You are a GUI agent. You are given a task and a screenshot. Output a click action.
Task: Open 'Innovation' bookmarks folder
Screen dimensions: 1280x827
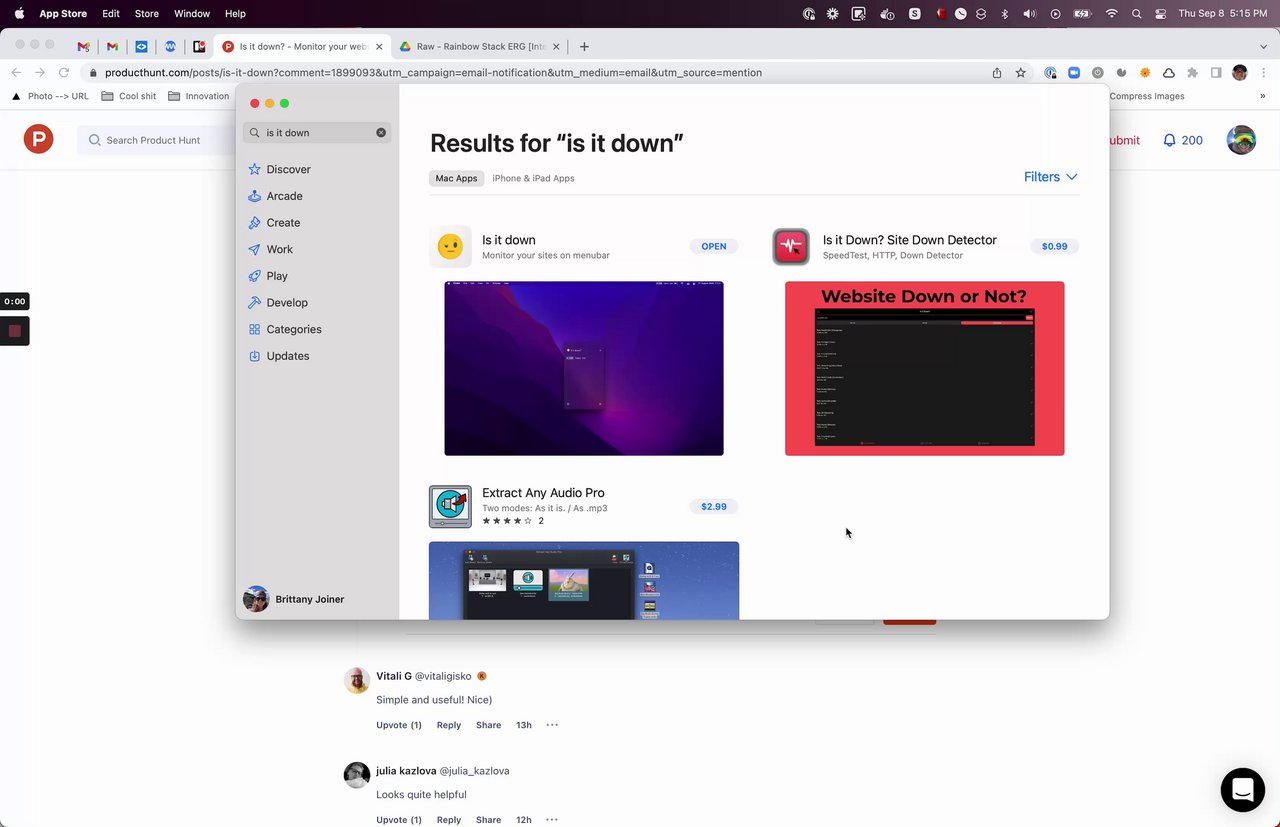click(199, 96)
